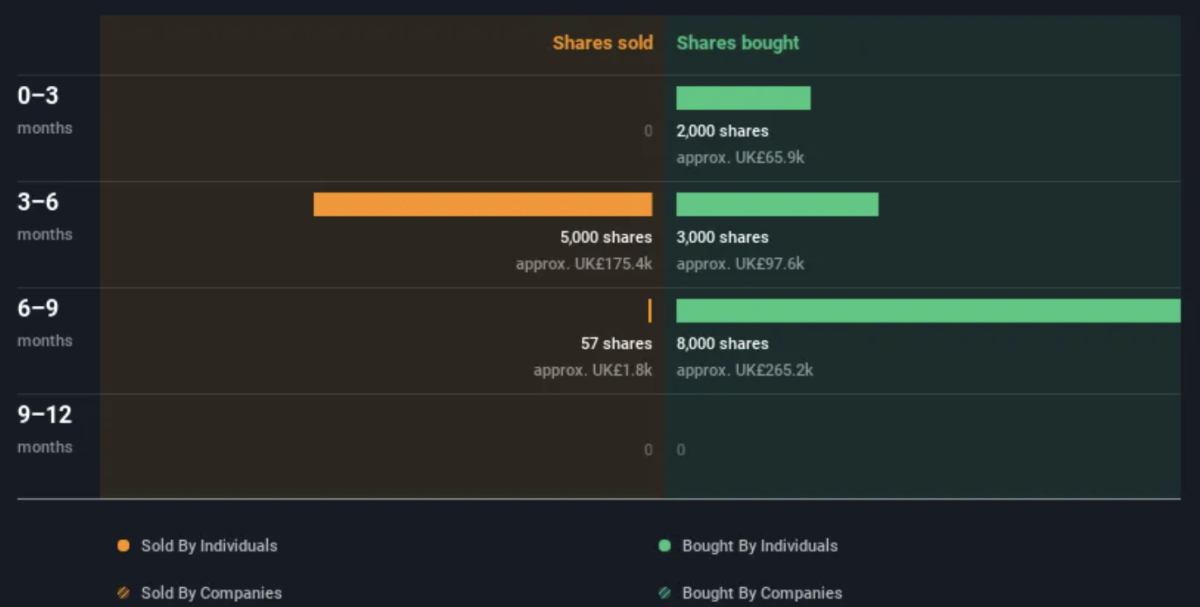Click the 0 bought value in 9–12 months row
Screen dimensions: 1200x607
point(681,450)
